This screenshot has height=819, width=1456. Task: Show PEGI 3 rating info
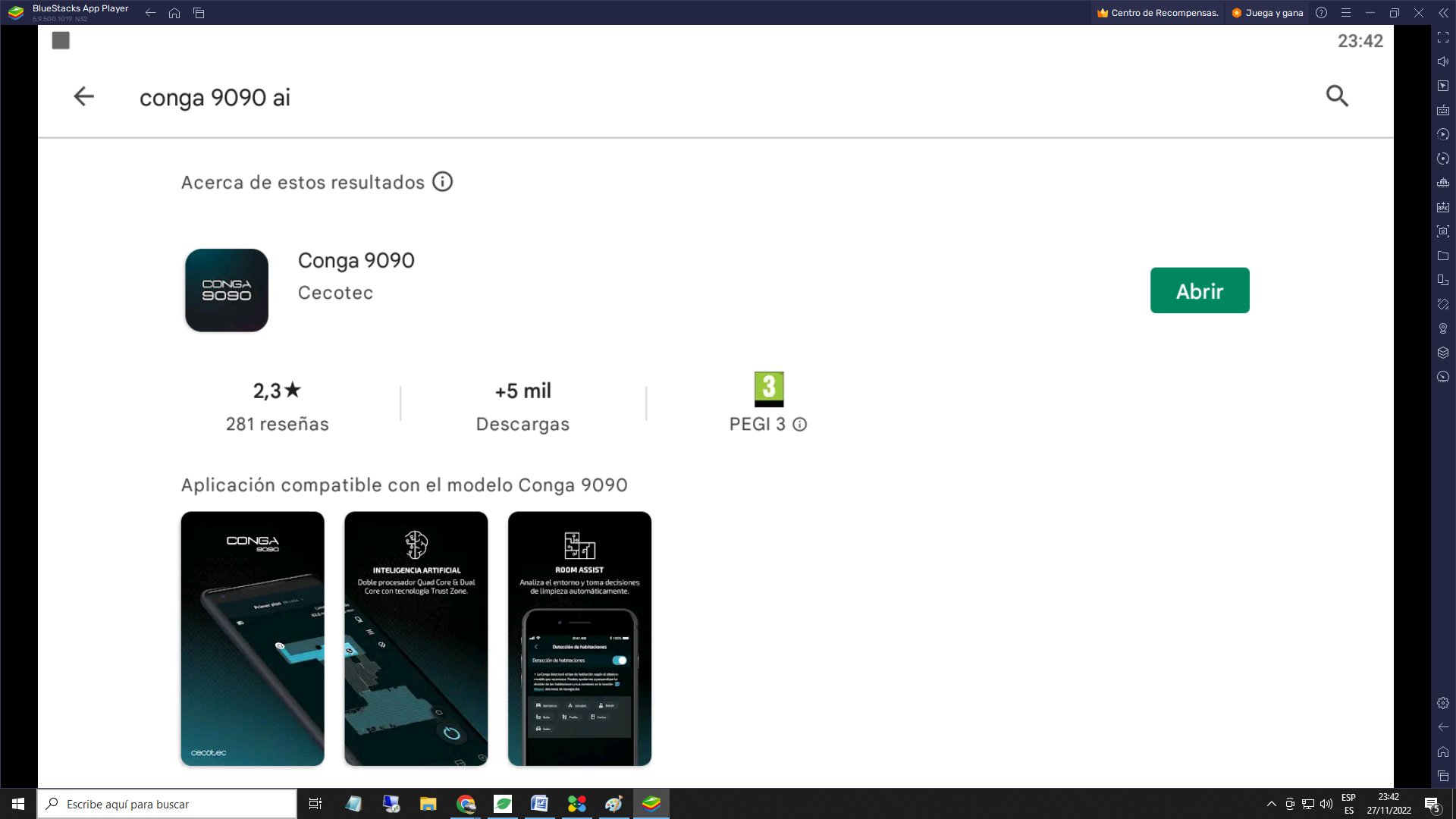pos(800,425)
